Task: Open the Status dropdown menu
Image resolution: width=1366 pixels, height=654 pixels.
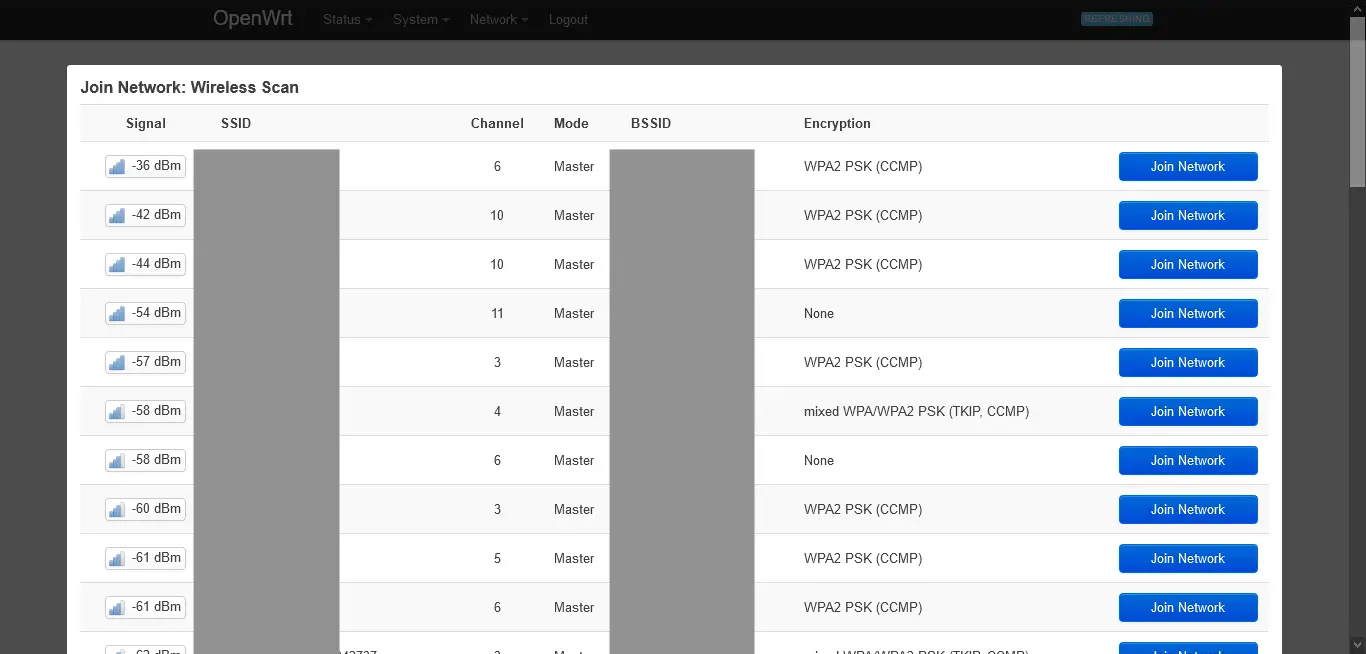Action: (x=346, y=19)
